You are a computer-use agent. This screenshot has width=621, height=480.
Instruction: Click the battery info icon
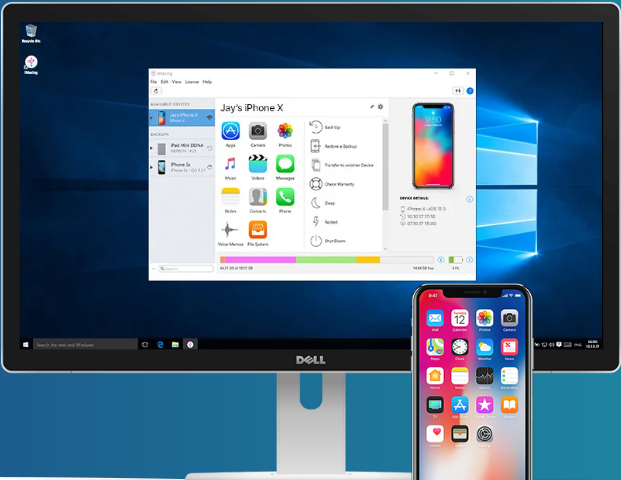coord(469,260)
